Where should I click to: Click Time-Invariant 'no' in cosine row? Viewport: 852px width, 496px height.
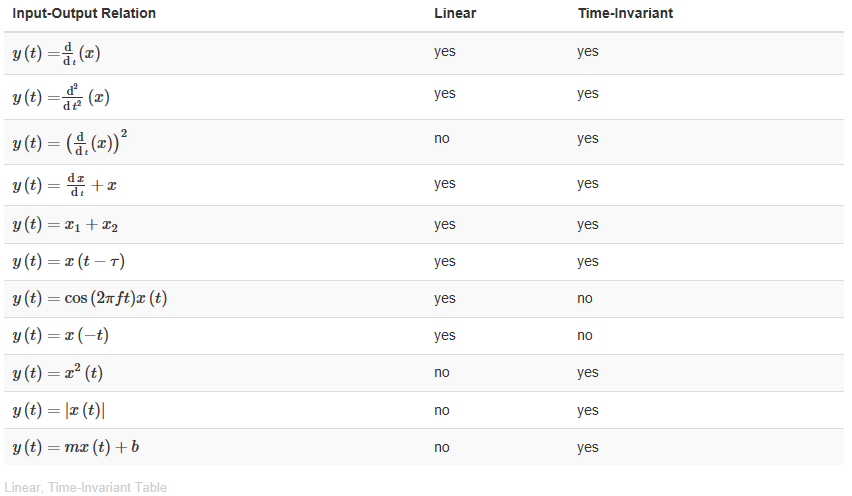point(584,298)
